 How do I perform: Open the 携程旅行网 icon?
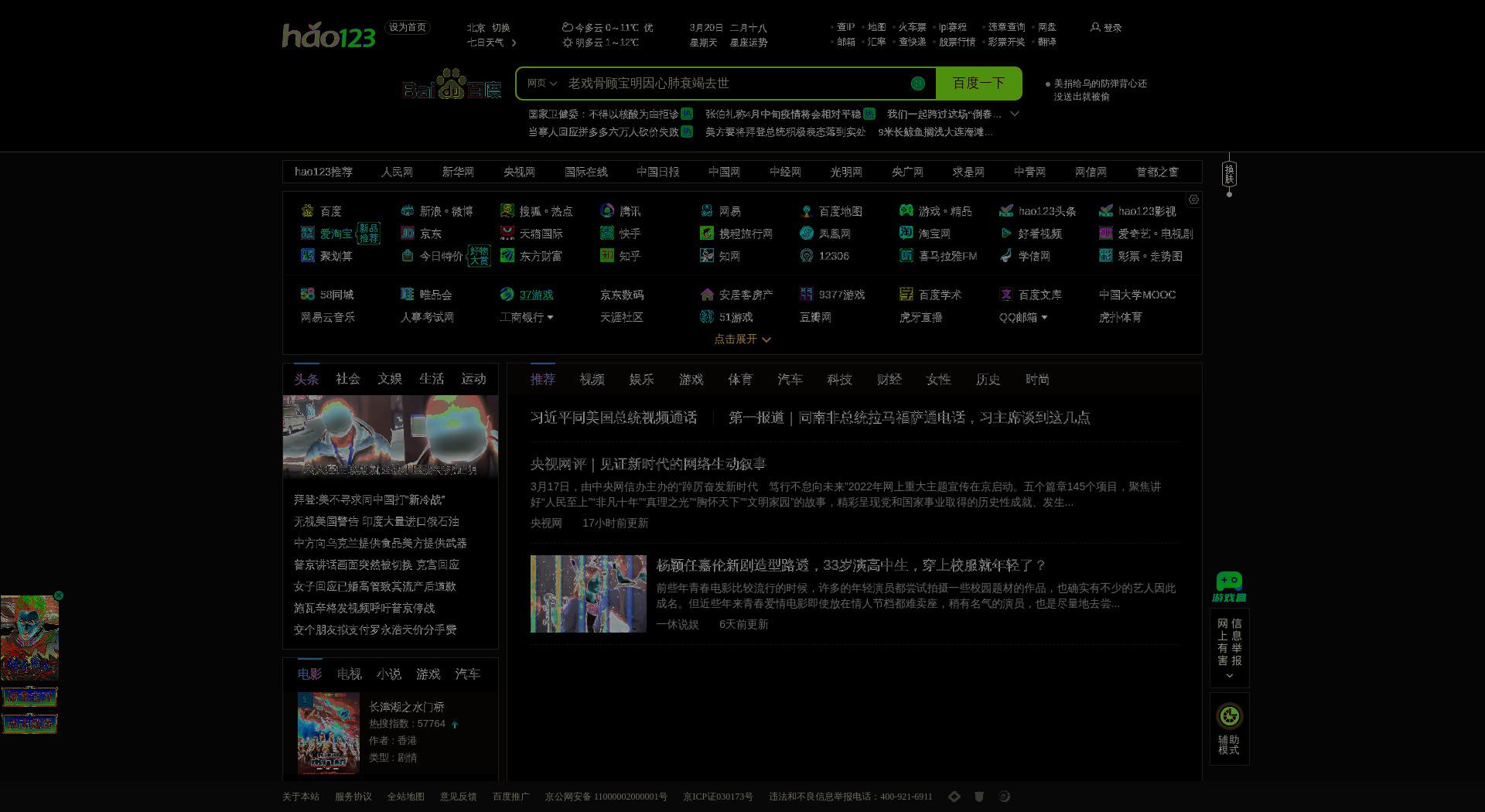(706, 233)
